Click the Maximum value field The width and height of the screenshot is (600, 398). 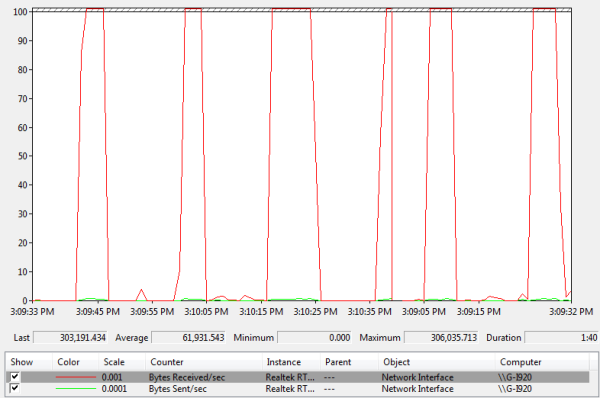pos(441,338)
